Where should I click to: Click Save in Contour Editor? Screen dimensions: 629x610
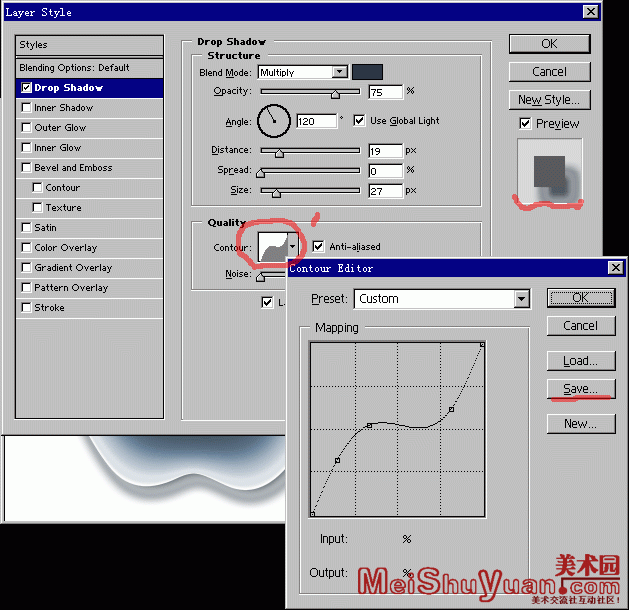click(580, 389)
